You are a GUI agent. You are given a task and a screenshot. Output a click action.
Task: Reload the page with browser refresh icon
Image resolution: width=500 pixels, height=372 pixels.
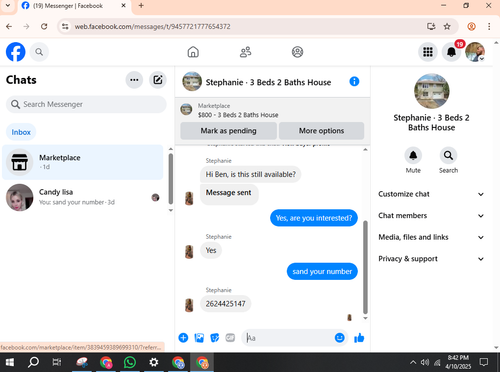[44, 26]
